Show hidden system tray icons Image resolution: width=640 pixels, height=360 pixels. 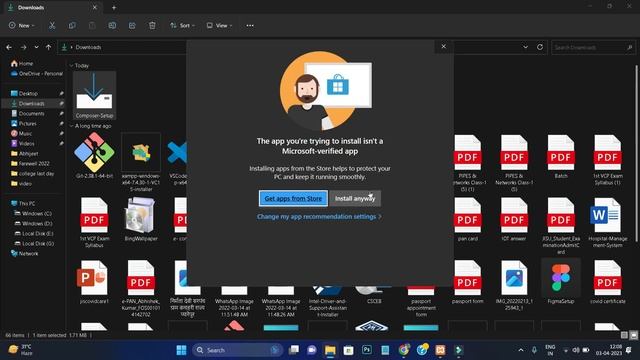click(x=521, y=350)
